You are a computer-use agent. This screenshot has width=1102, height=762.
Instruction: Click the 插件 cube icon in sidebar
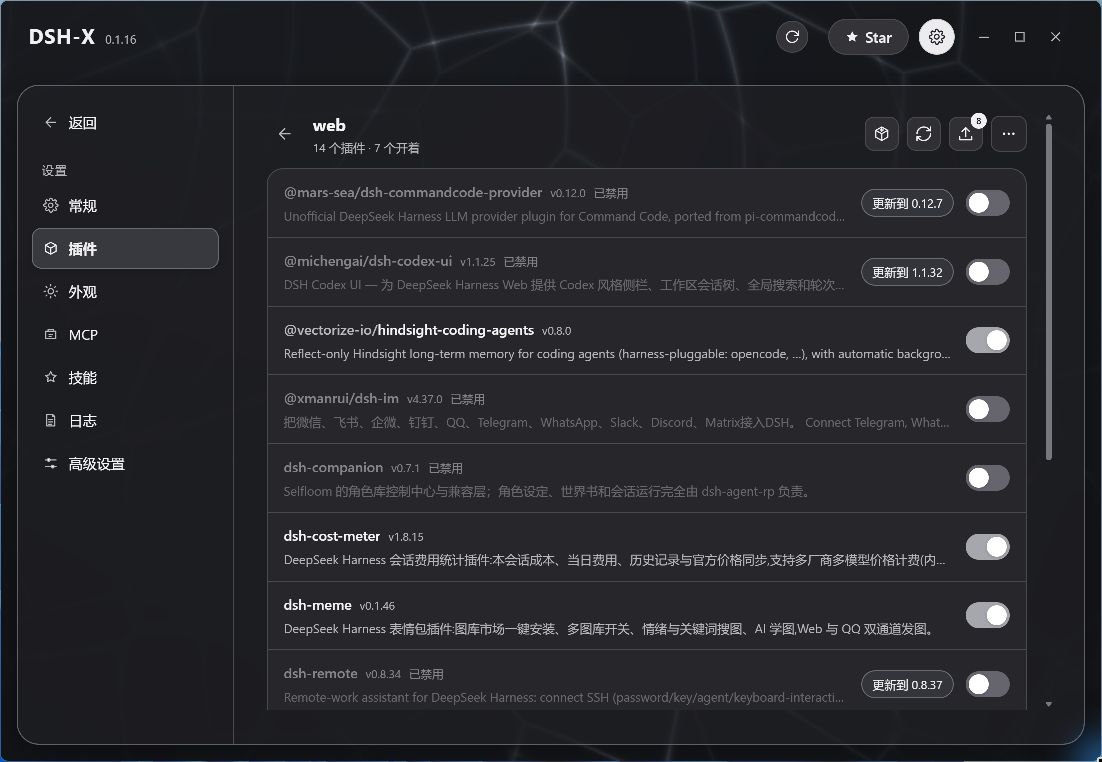pos(51,248)
